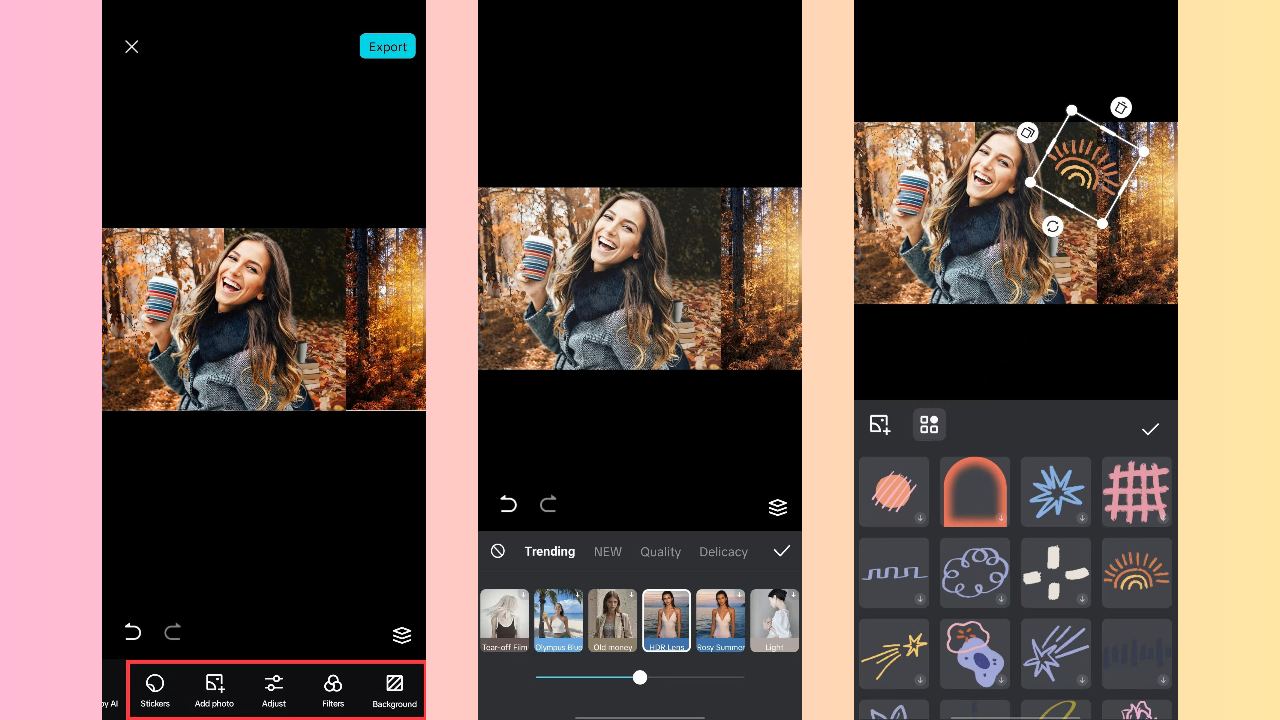1280x720 pixels.
Task: Select the Background tool
Action: (394, 690)
